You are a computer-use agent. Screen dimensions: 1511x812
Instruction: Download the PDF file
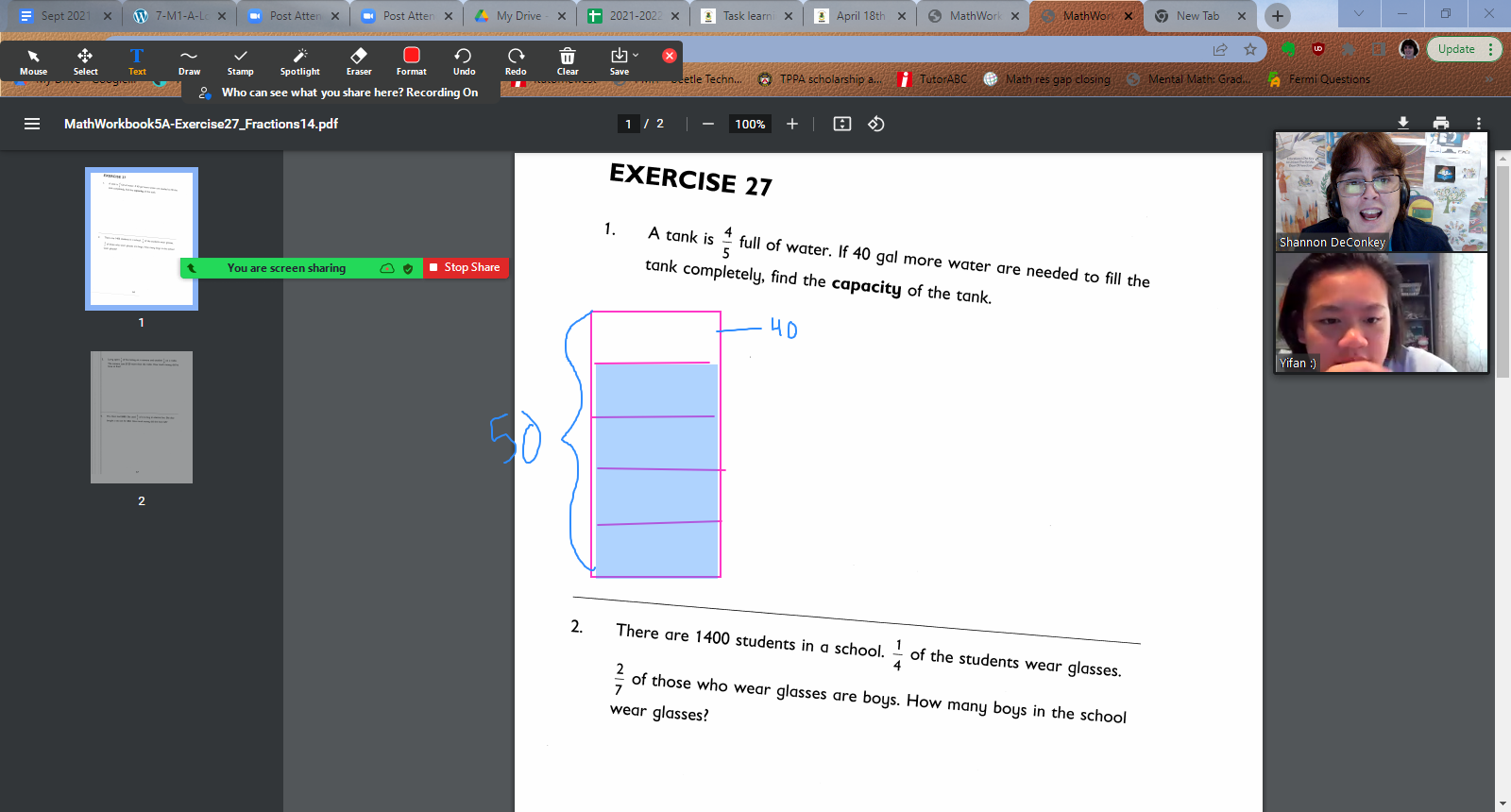pyautogui.click(x=1403, y=123)
